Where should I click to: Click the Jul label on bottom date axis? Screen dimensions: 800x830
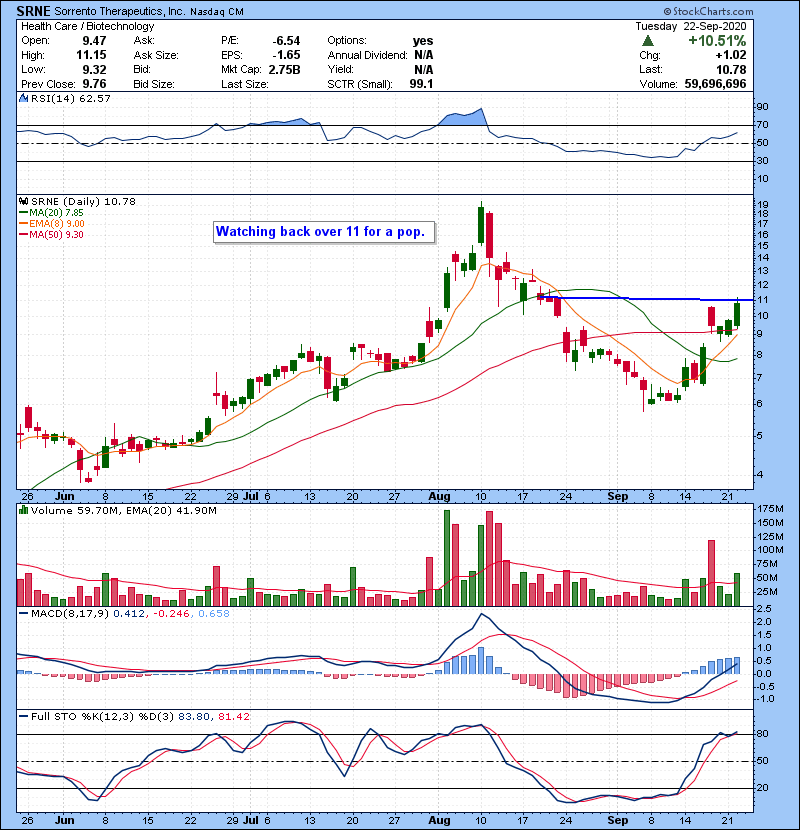(x=250, y=820)
